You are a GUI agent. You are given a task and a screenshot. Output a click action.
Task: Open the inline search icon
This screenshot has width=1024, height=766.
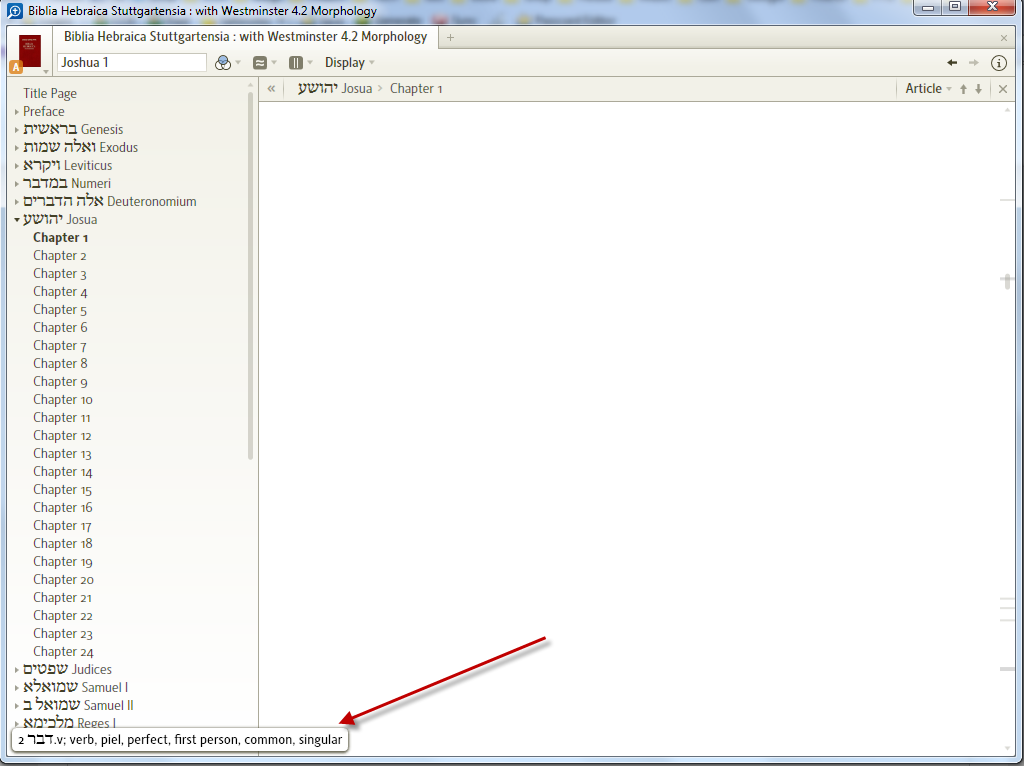coord(260,63)
